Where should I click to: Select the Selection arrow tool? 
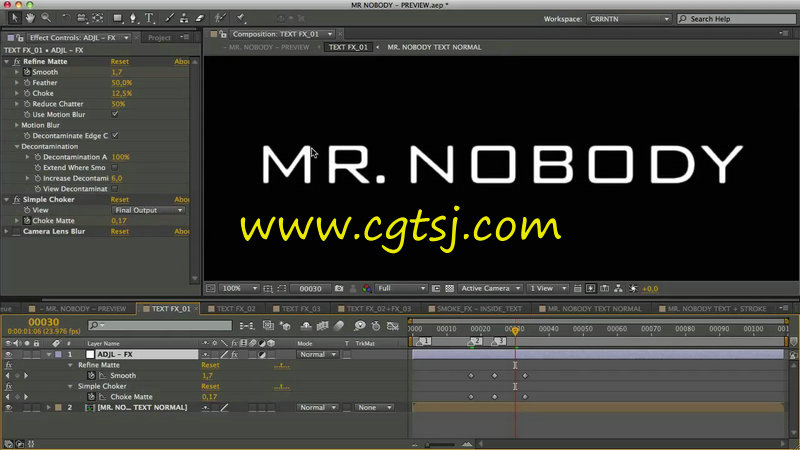(x=14, y=18)
